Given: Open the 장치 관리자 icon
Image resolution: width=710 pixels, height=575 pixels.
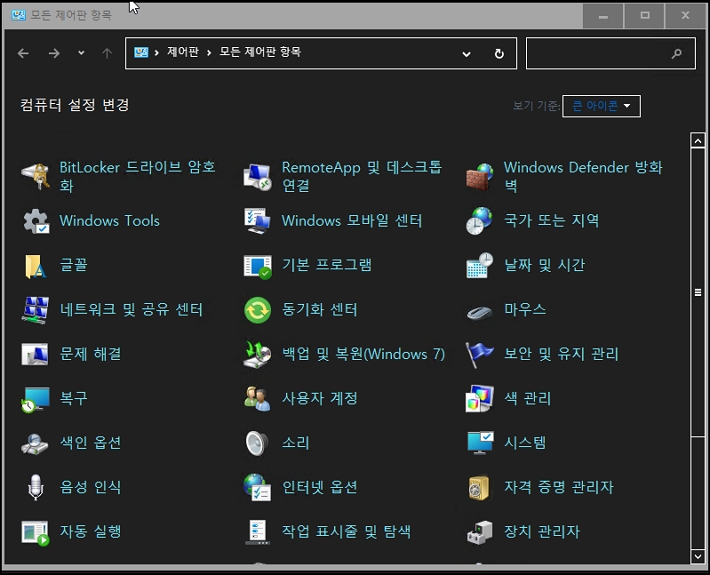Looking at the screenshot, I should point(480,532).
